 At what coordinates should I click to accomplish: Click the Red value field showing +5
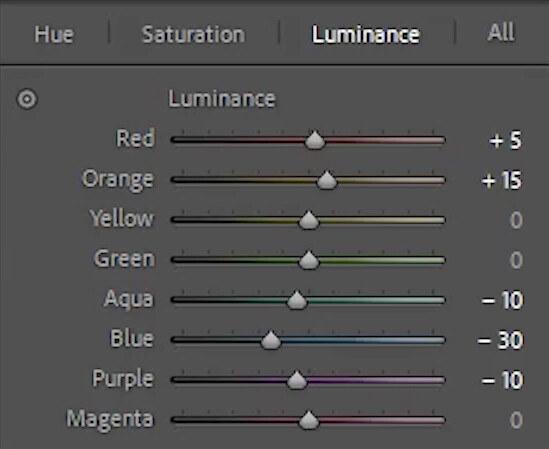505,140
